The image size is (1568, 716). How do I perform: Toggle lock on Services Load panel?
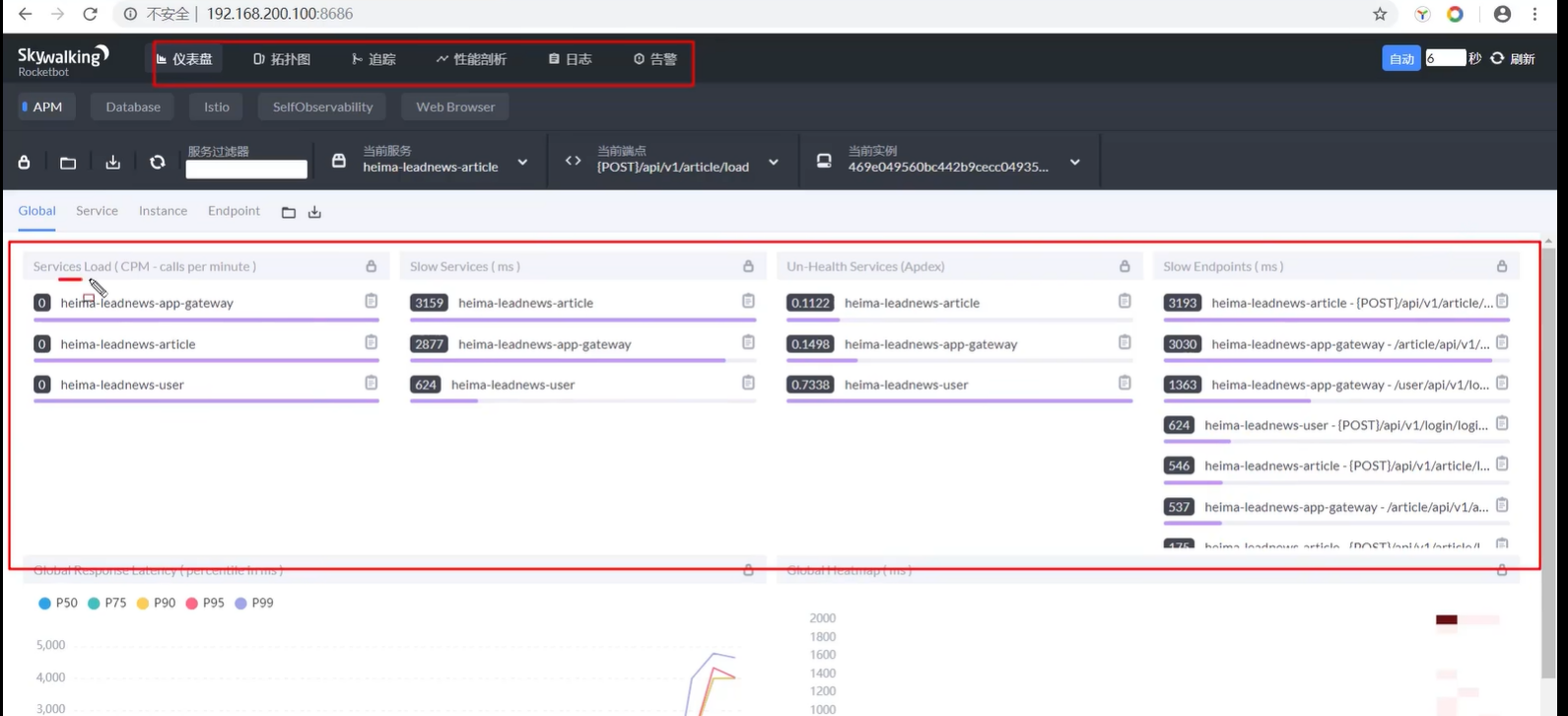[x=372, y=266]
